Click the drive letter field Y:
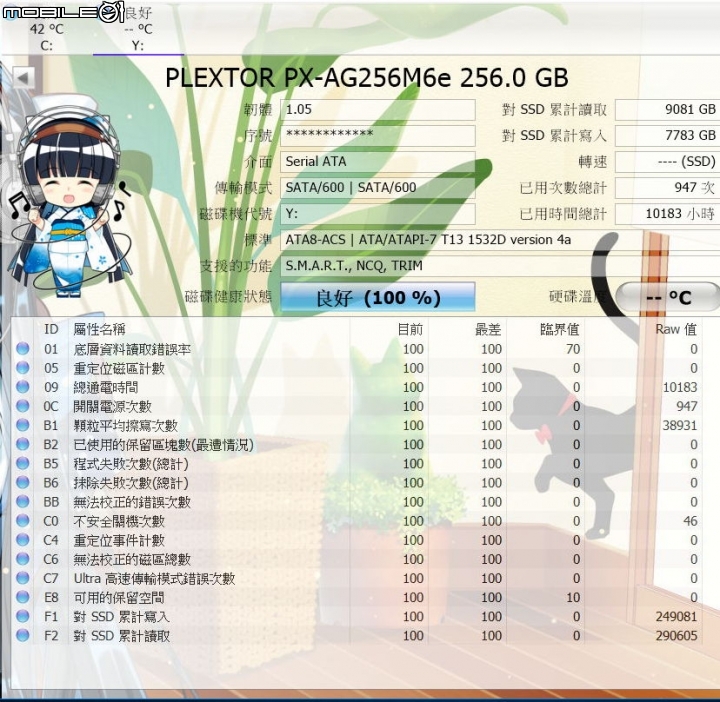Viewport: 720px width, 702px height. [377, 214]
